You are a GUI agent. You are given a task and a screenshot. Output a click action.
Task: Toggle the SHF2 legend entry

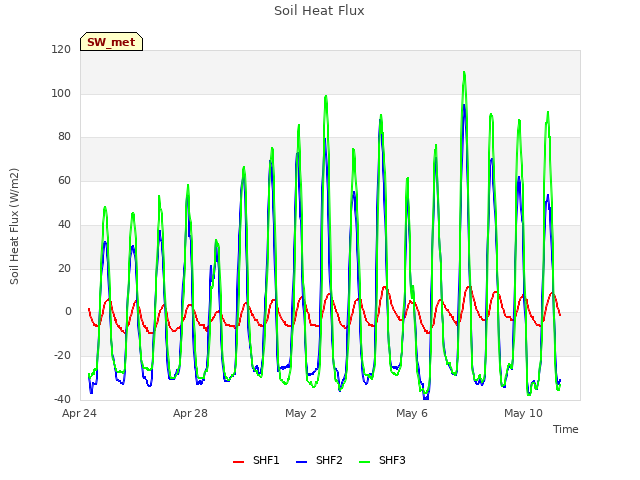coord(319,460)
